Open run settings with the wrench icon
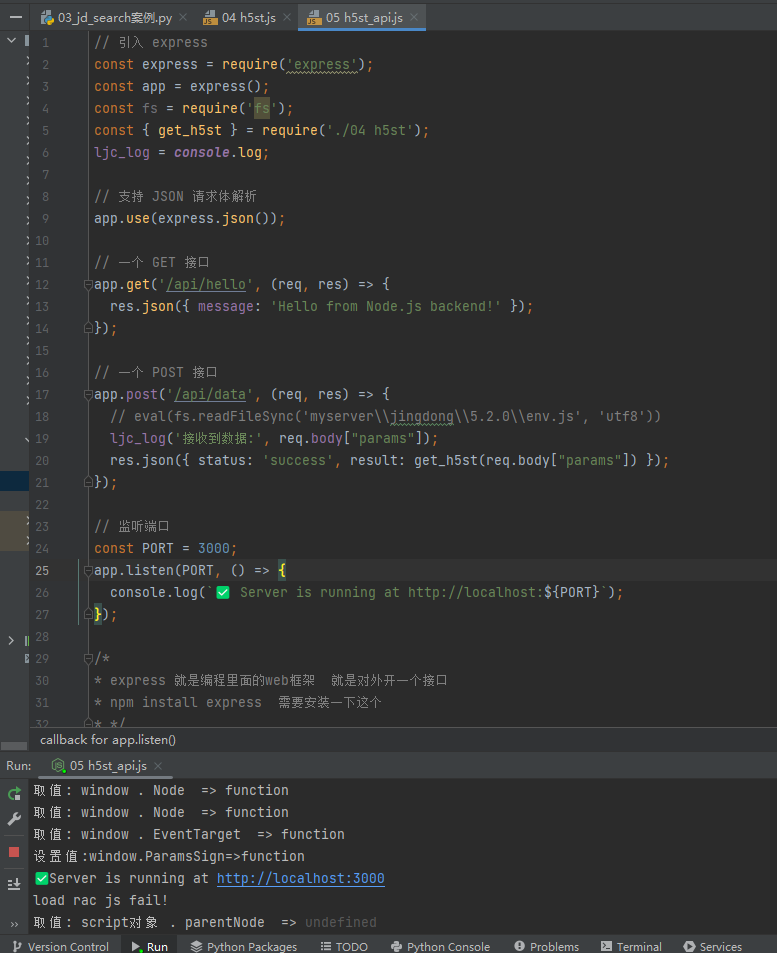Screen dimensions: 777x953 pyautogui.click(x=14, y=819)
